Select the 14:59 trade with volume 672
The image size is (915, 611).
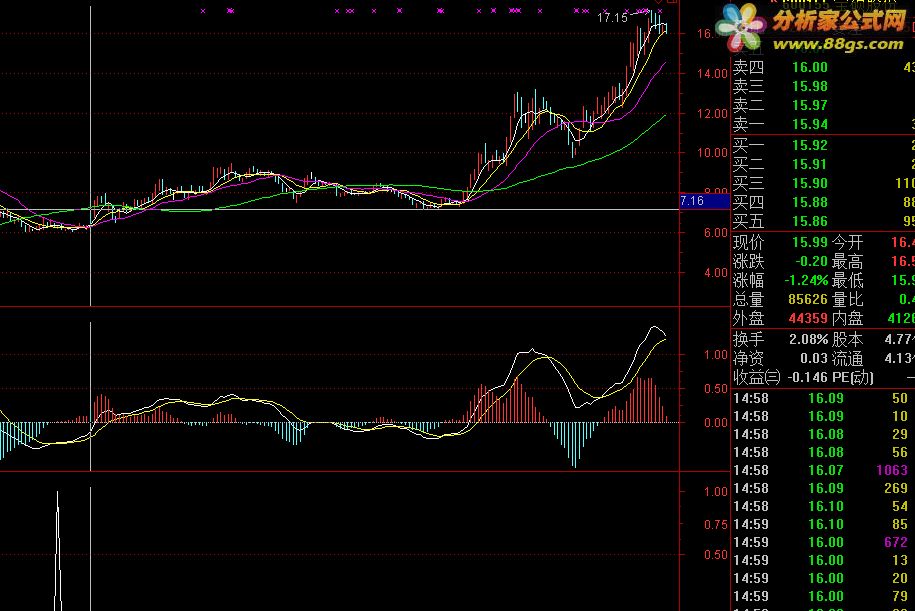coord(820,542)
